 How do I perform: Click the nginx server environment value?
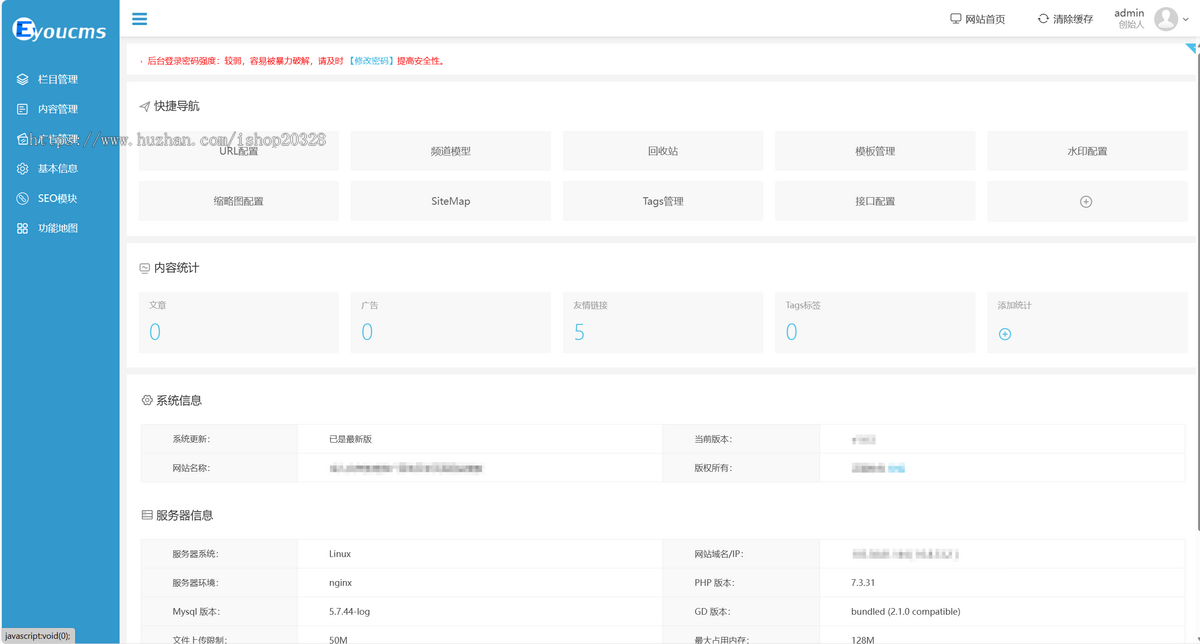click(340, 582)
